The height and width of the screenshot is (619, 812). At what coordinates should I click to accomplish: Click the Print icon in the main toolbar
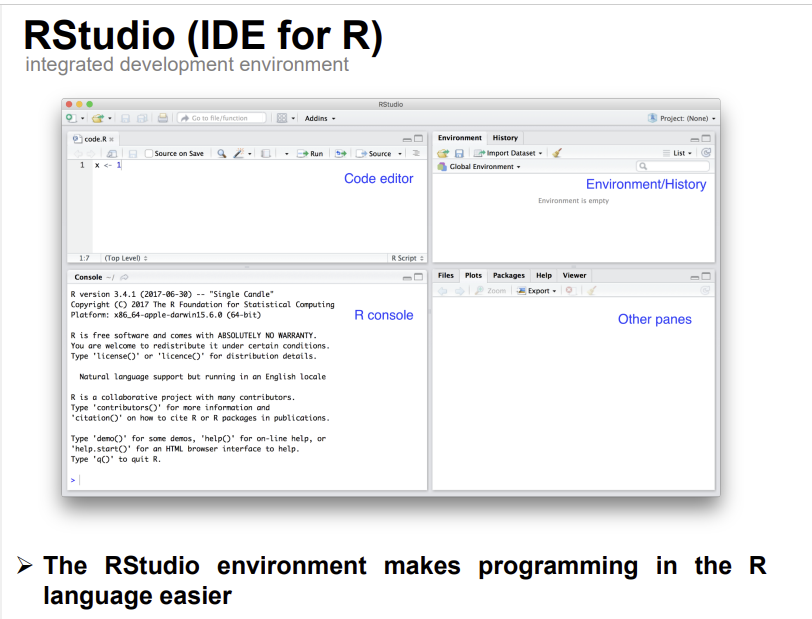(163, 118)
